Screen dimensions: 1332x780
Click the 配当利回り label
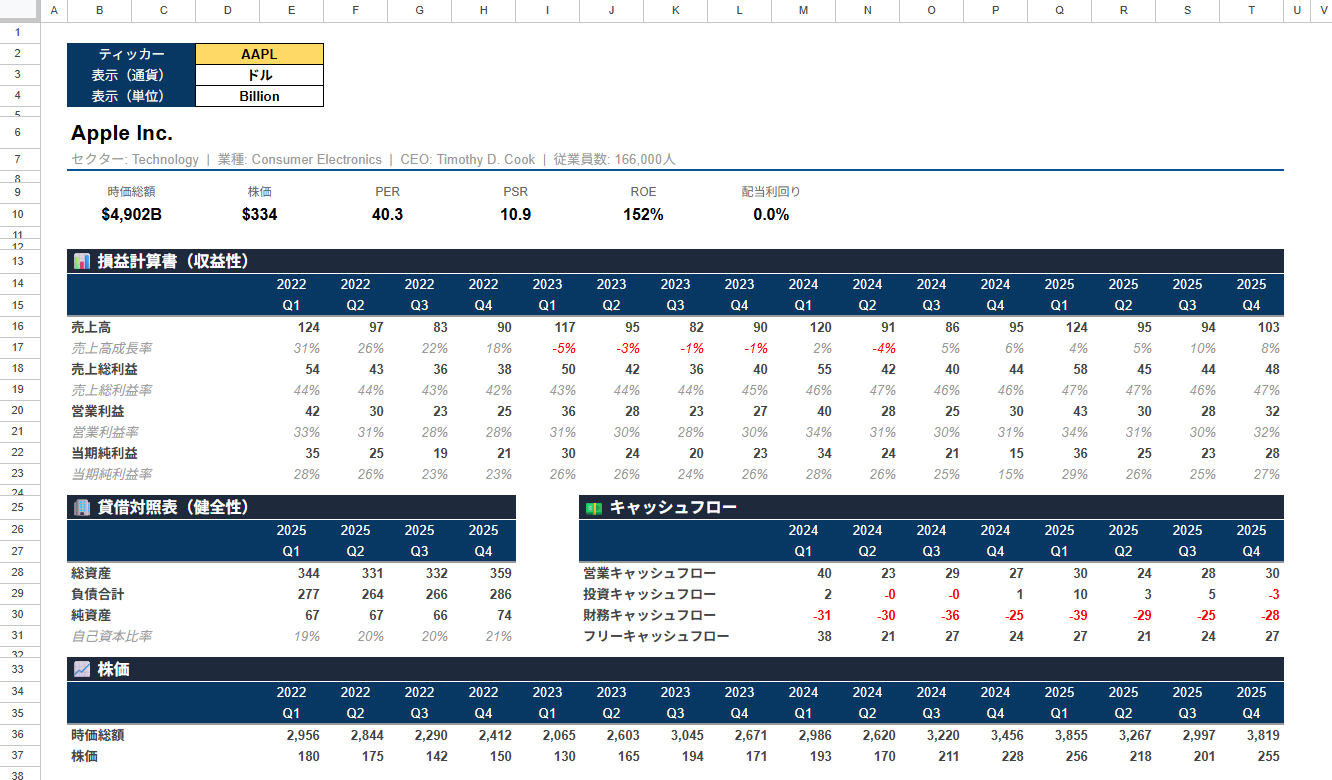772,191
